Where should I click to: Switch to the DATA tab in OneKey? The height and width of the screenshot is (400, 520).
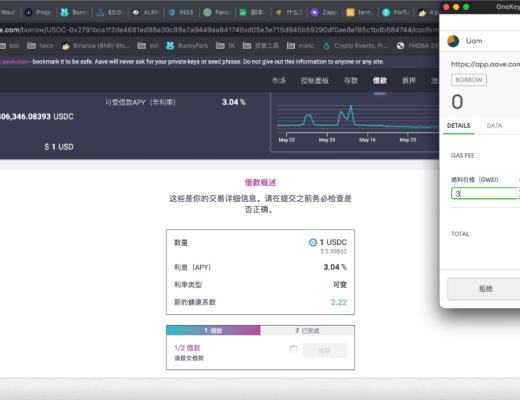coord(494,126)
